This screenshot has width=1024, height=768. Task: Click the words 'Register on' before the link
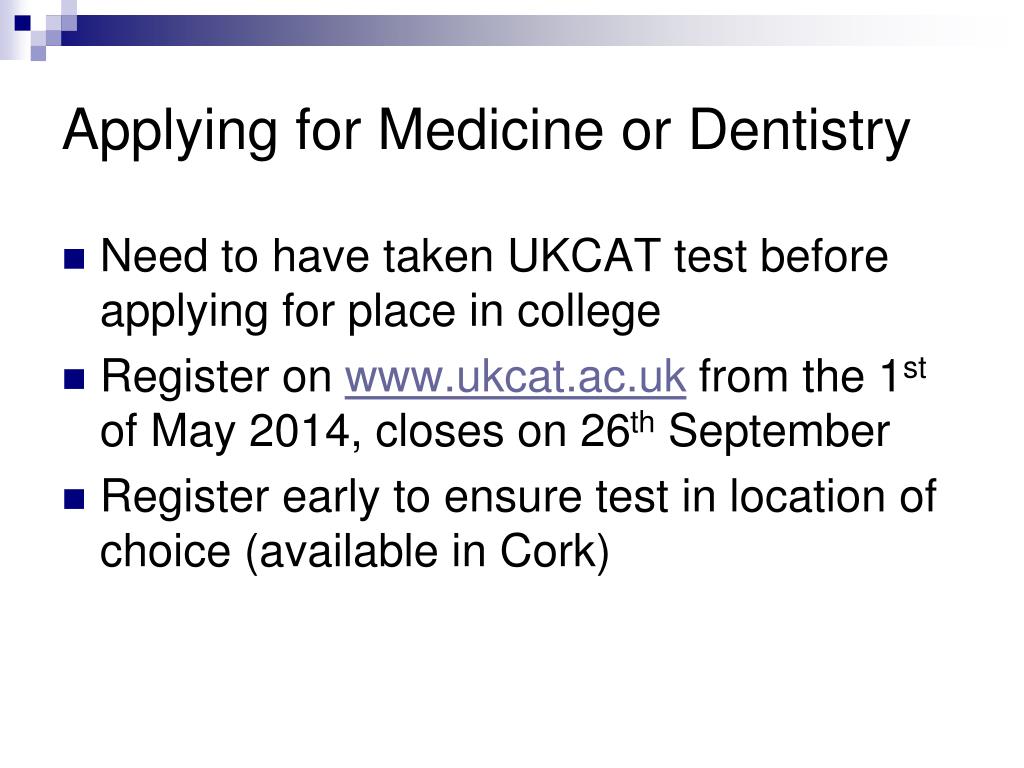click(216, 377)
